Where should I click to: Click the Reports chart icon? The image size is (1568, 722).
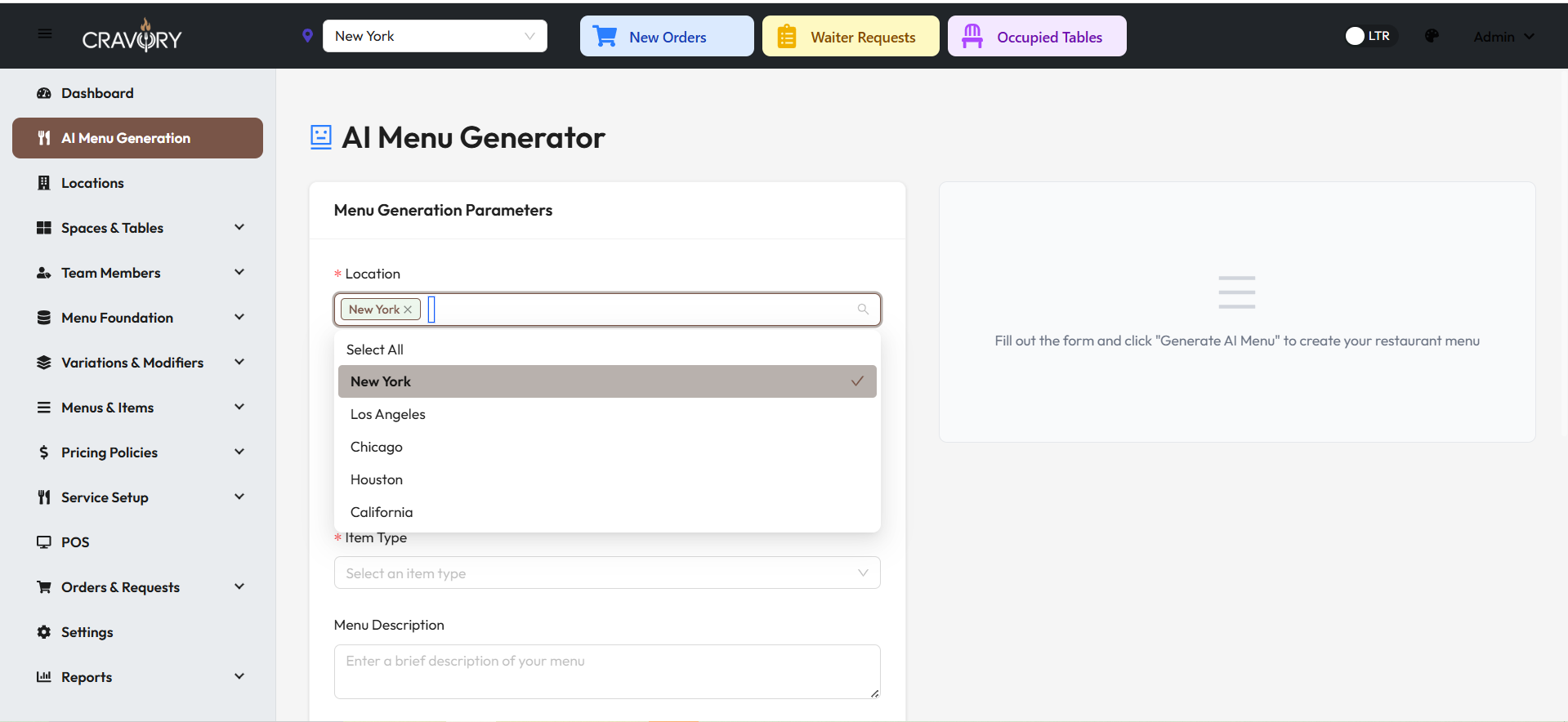[44, 676]
